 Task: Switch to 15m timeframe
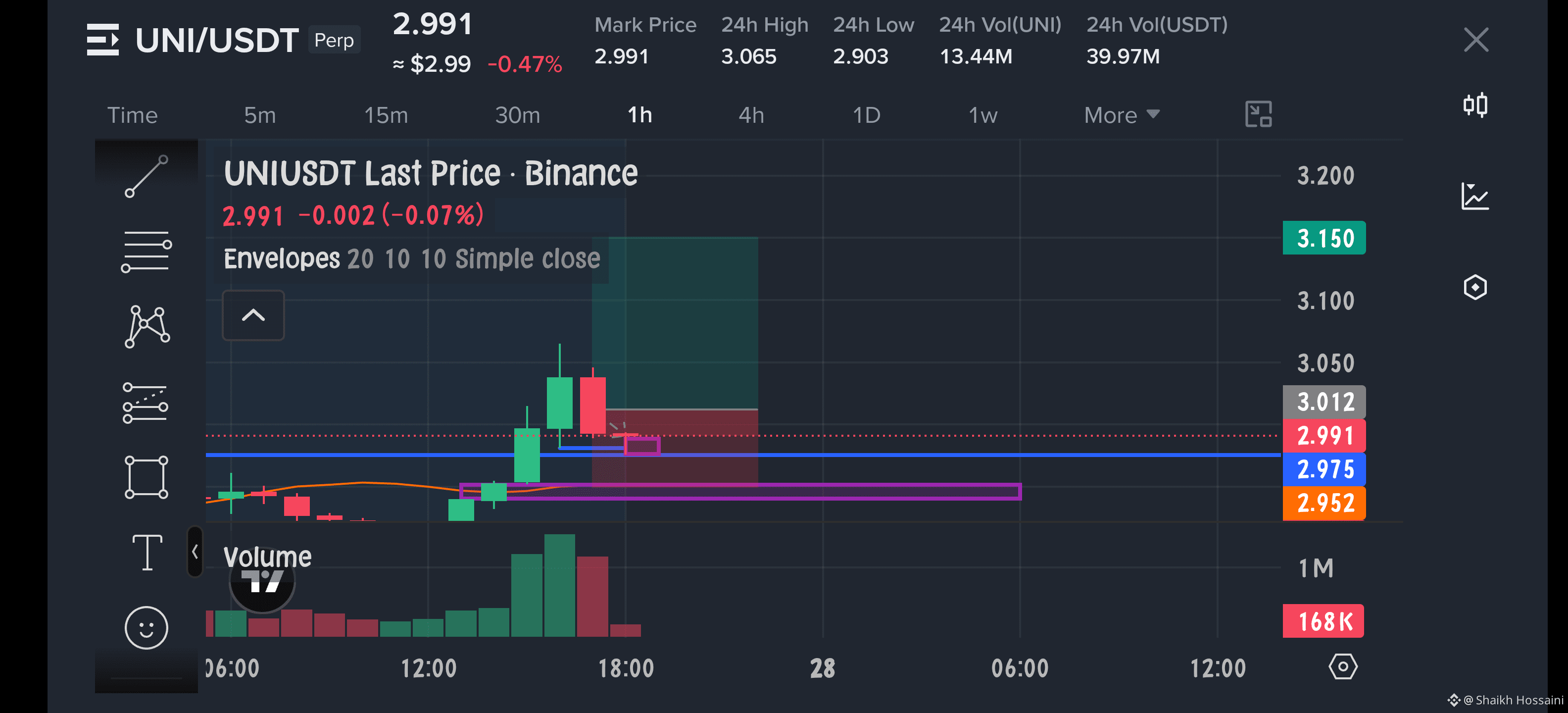click(x=386, y=115)
